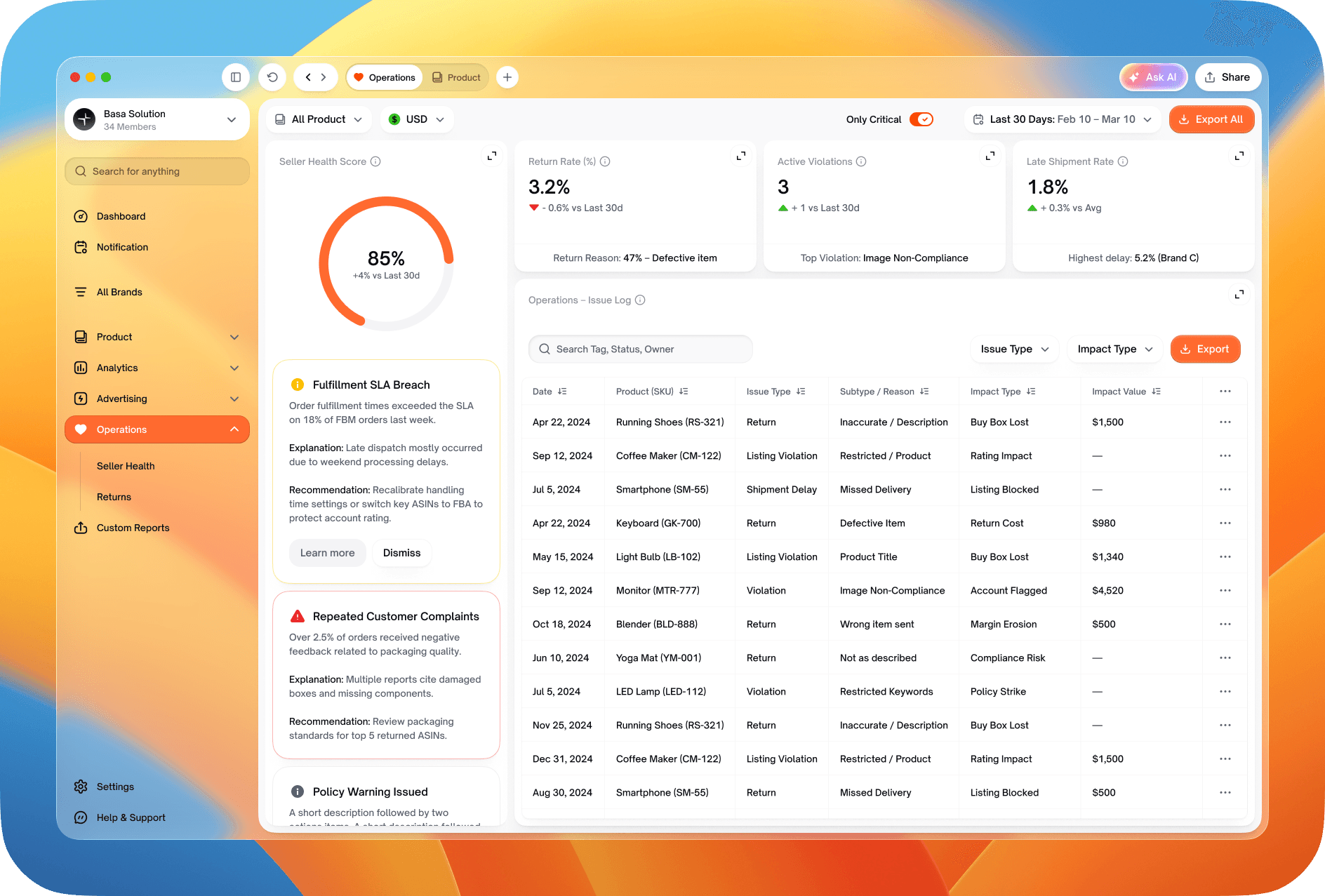Screen dimensions: 1325x896
Task: Select the Operations tab
Action: pos(385,77)
